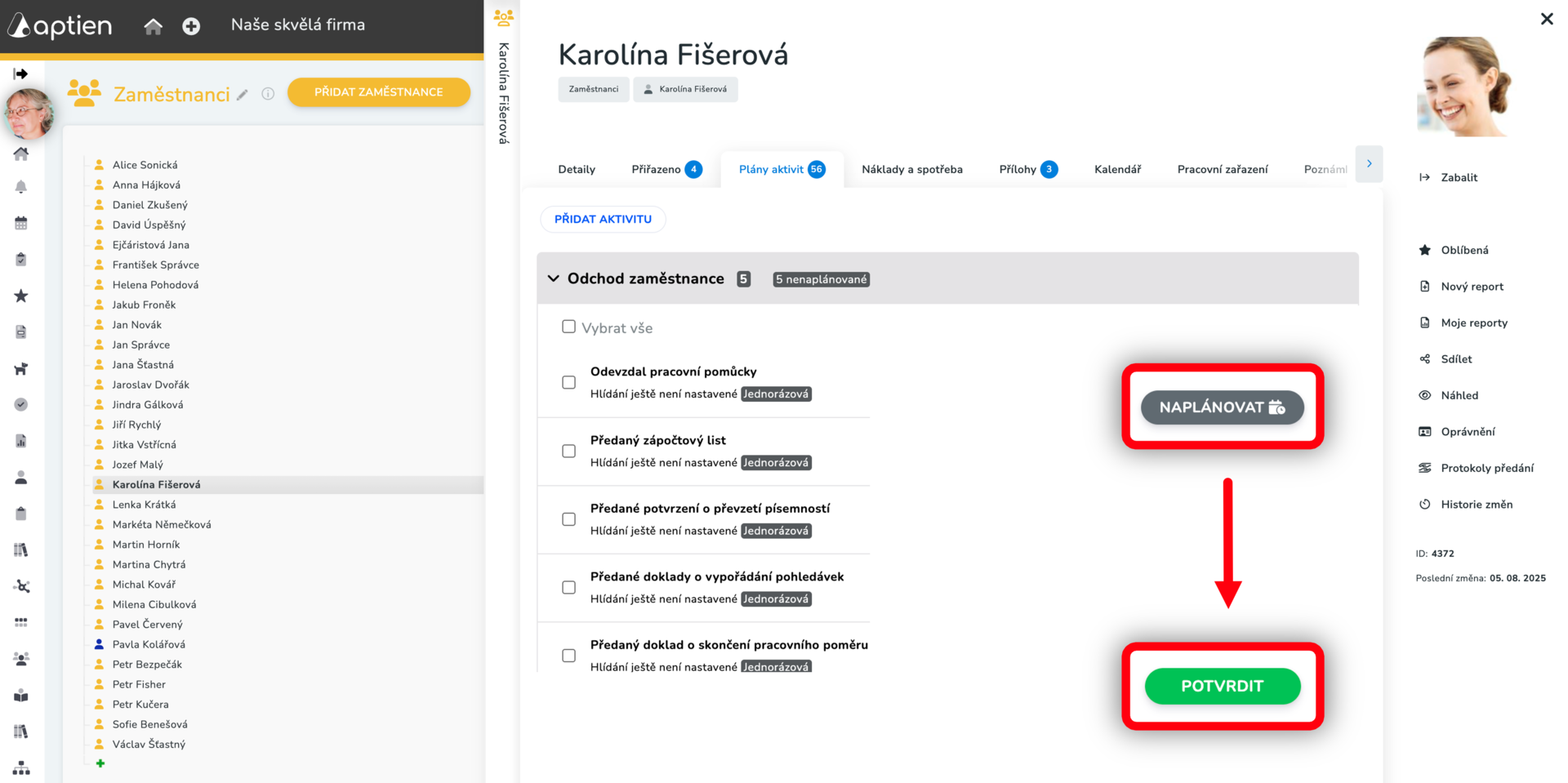
Task: Select Martin Horník in employee list
Action: (145, 545)
